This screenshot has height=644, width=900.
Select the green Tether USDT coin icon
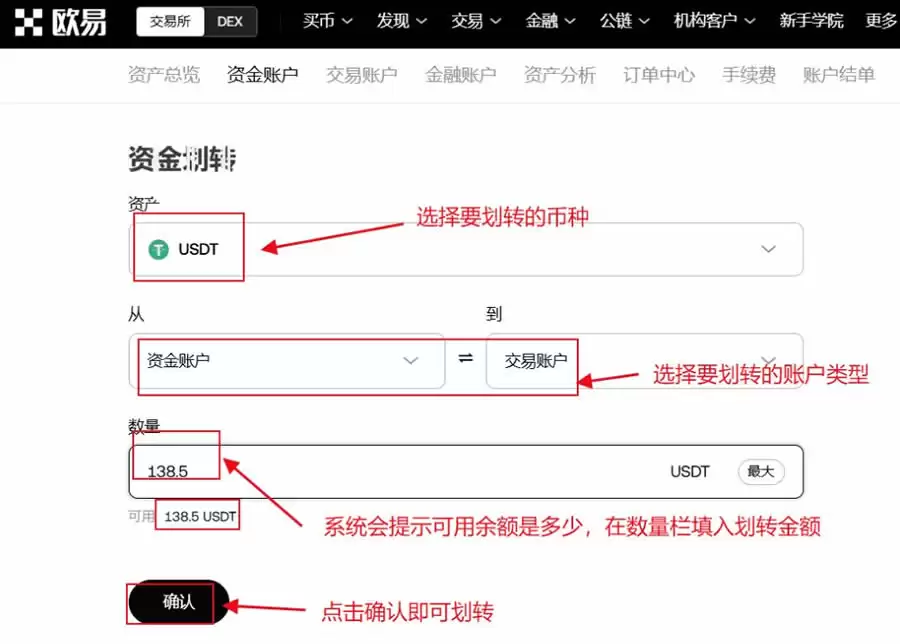(157, 249)
